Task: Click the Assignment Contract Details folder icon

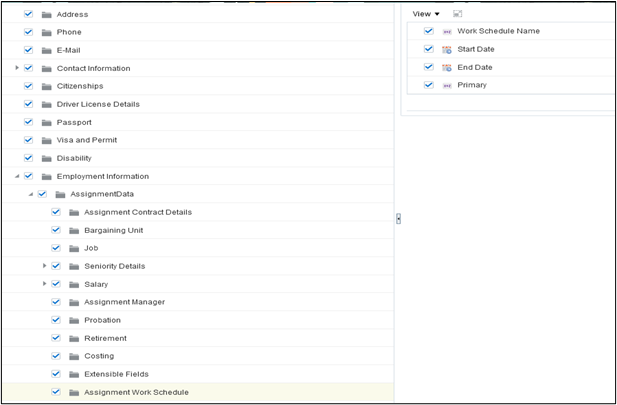Action: pyautogui.click(x=74, y=213)
